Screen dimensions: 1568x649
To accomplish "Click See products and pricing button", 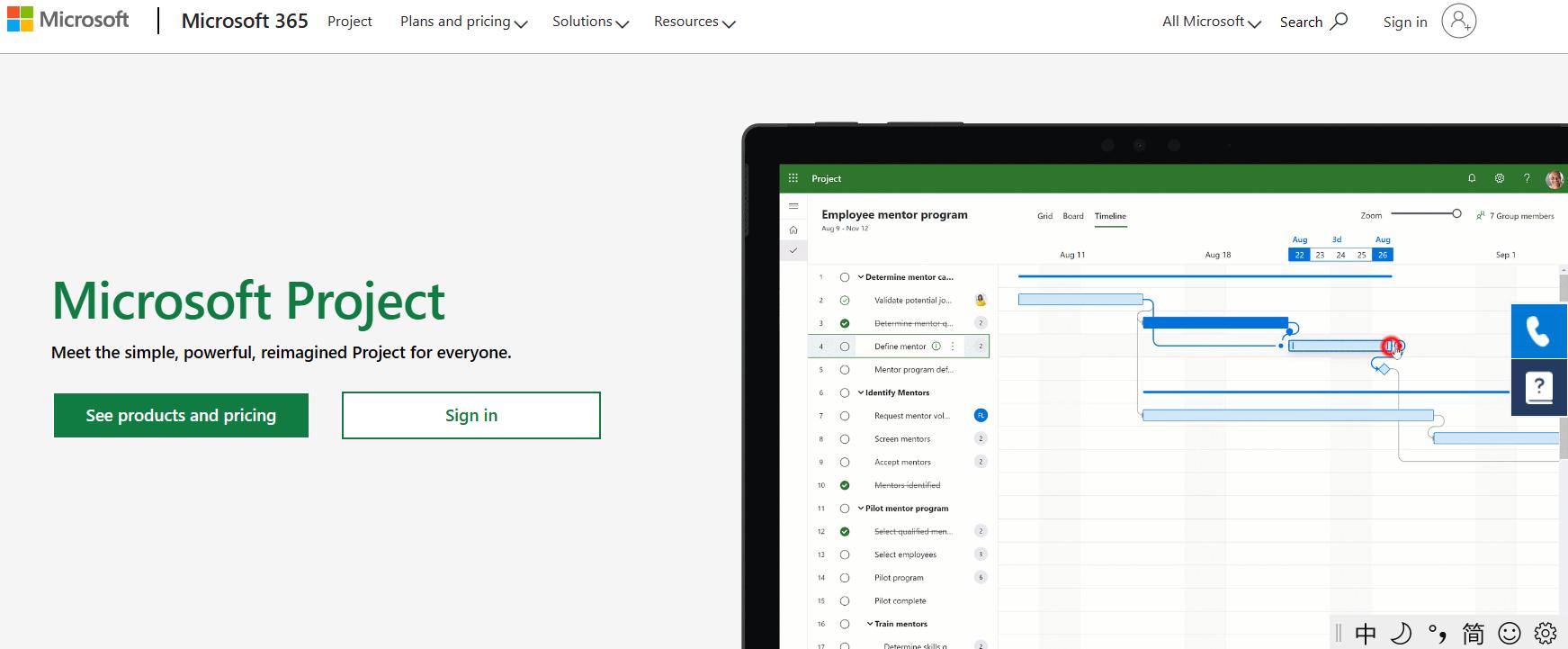I will [181, 415].
